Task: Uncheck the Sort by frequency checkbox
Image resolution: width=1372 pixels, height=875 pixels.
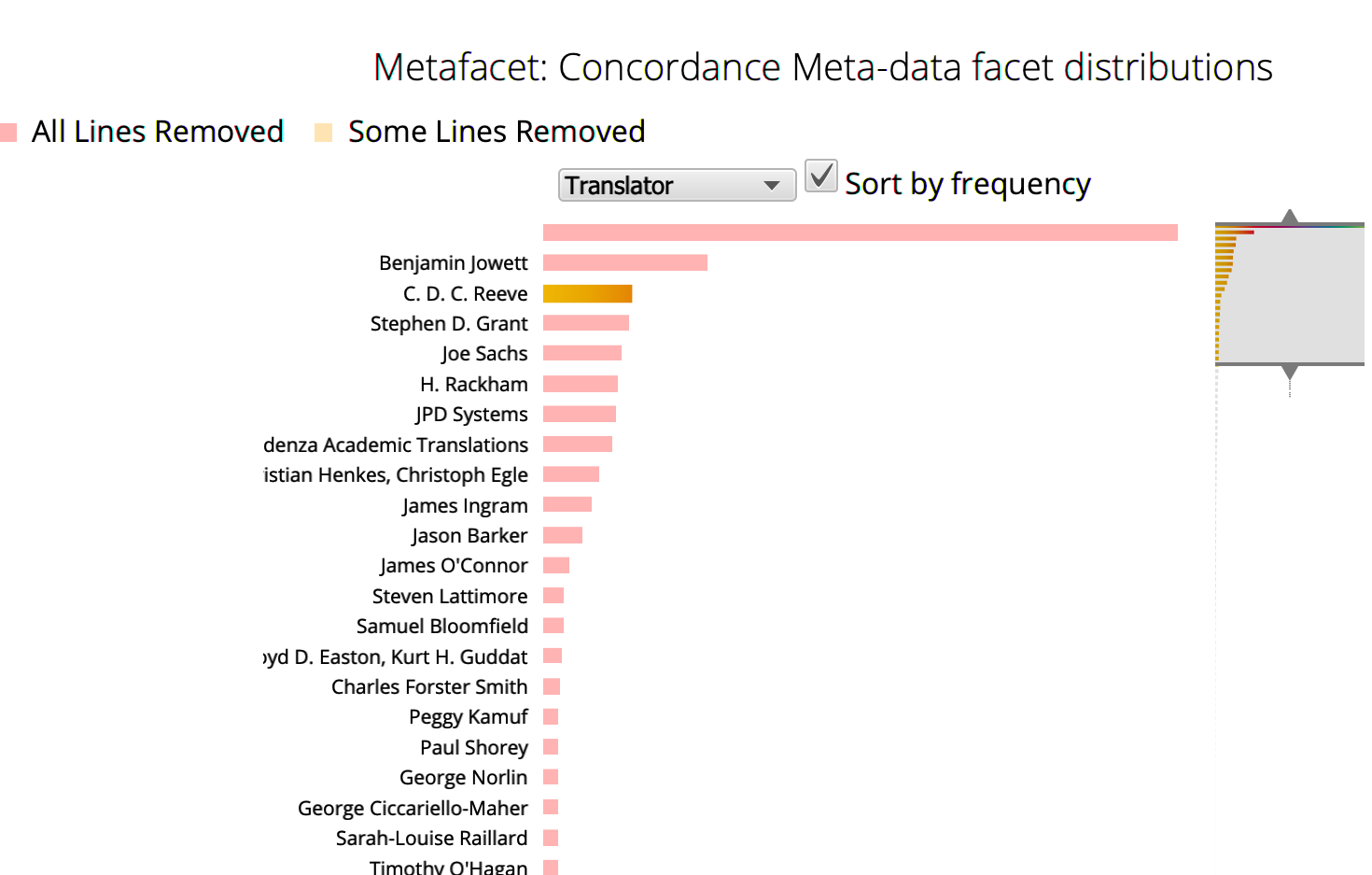Action: [x=820, y=176]
